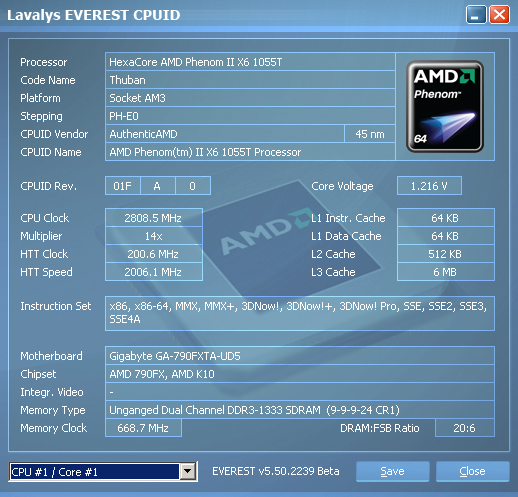Screen dimensions: 518x497
Task: Click the Code Name label
Action: click(x=48, y=80)
